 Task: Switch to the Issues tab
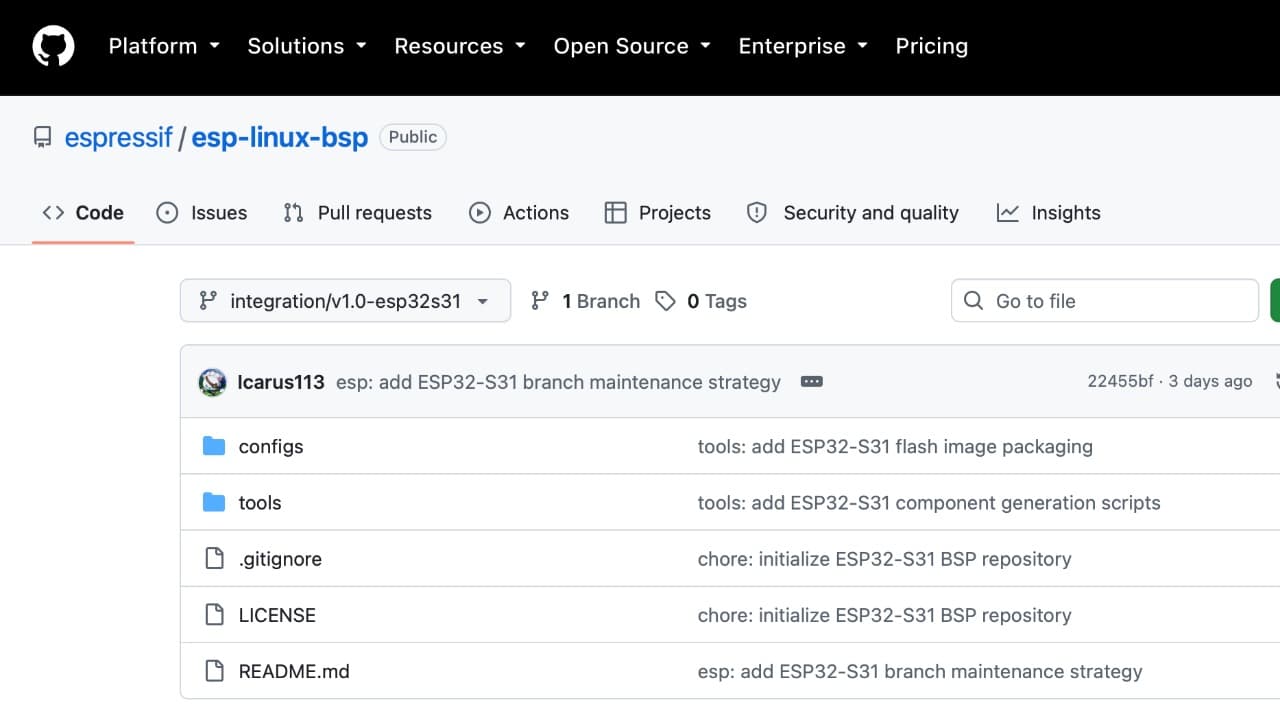(202, 213)
